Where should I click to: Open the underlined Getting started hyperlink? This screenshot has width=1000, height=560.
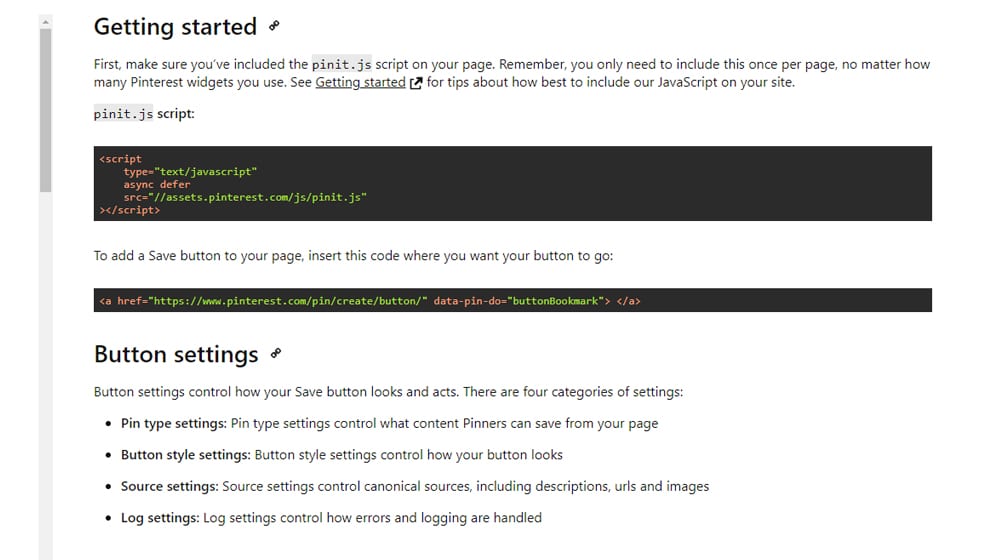pos(360,83)
